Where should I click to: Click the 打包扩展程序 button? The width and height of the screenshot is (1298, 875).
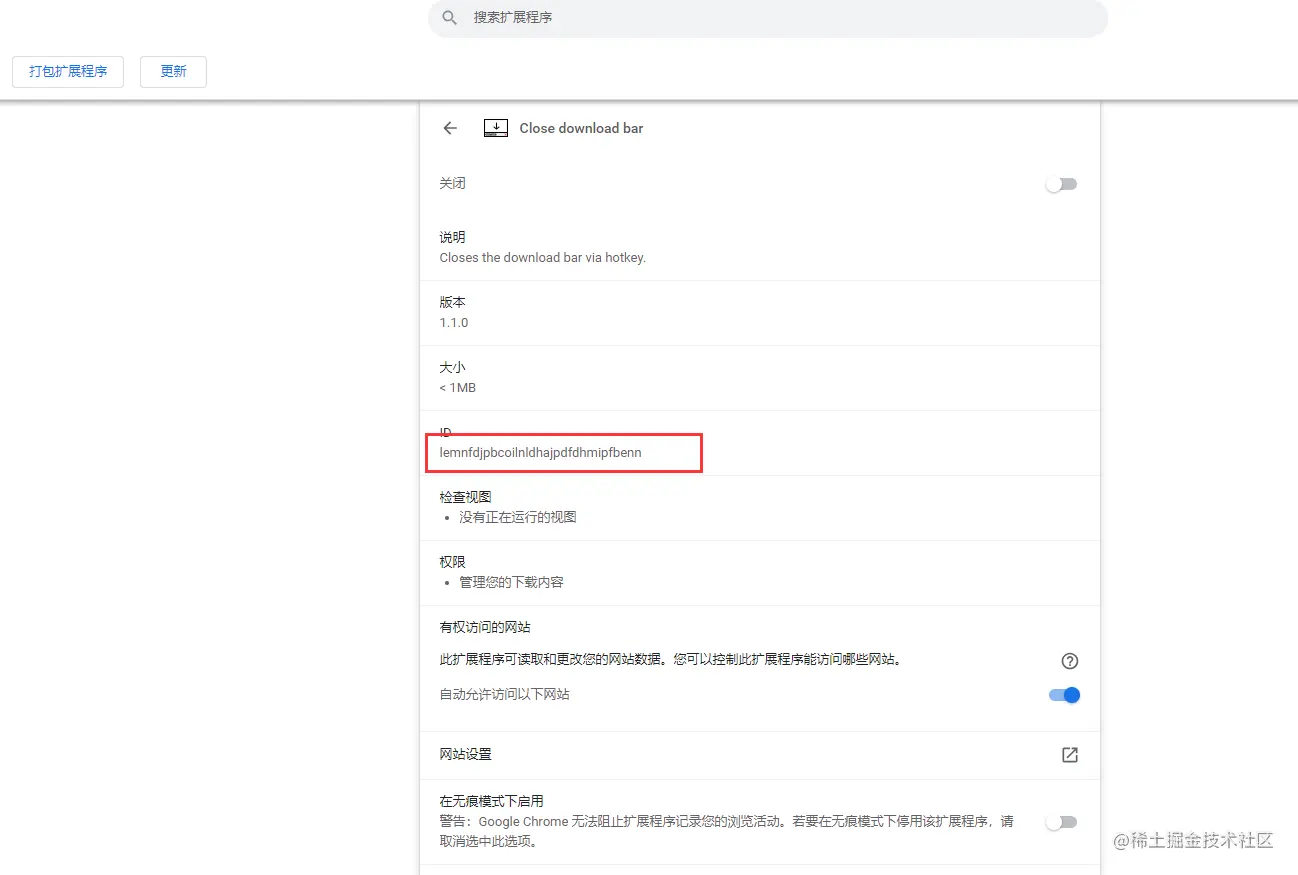coord(67,72)
